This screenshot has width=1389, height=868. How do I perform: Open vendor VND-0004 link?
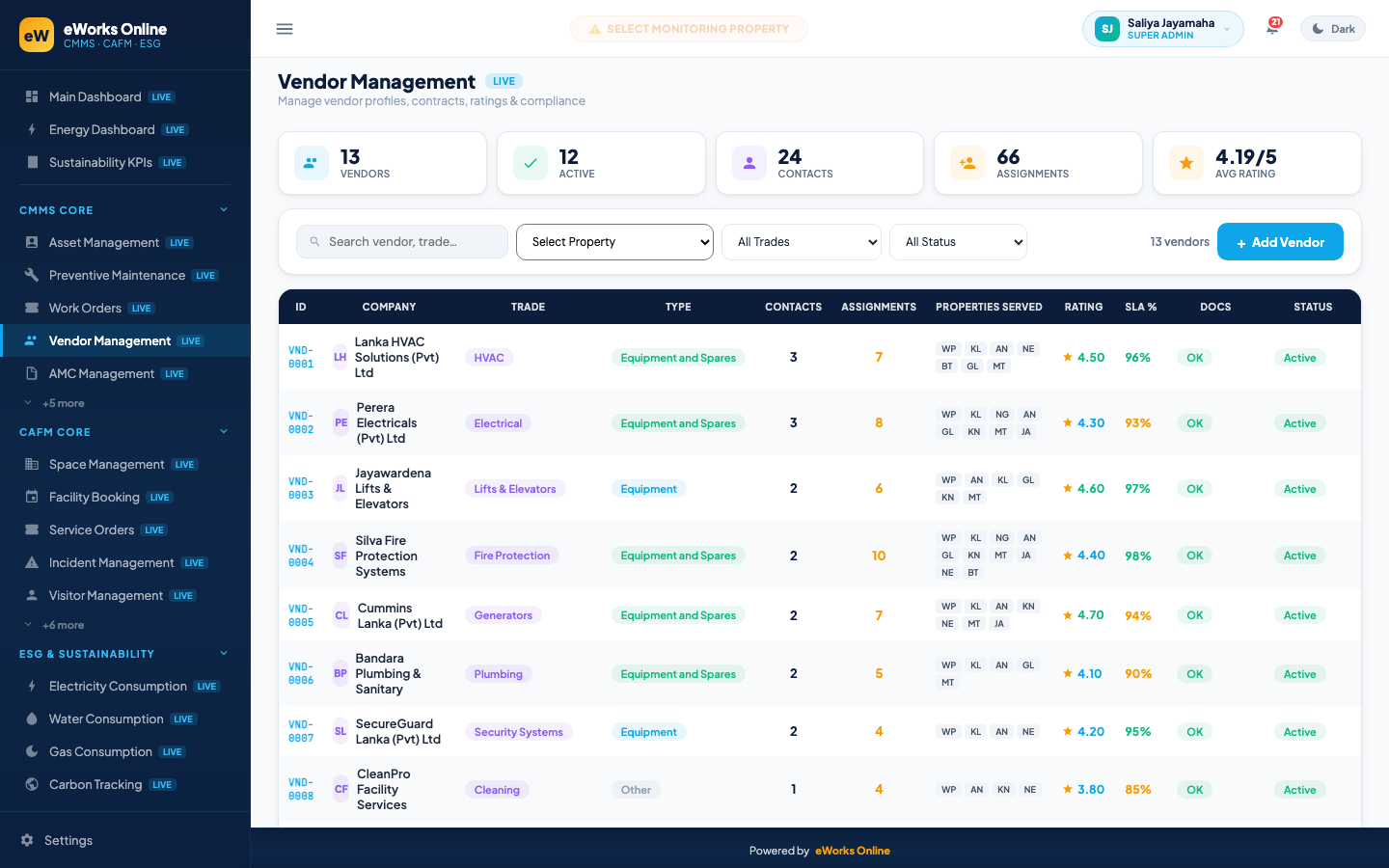point(301,556)
